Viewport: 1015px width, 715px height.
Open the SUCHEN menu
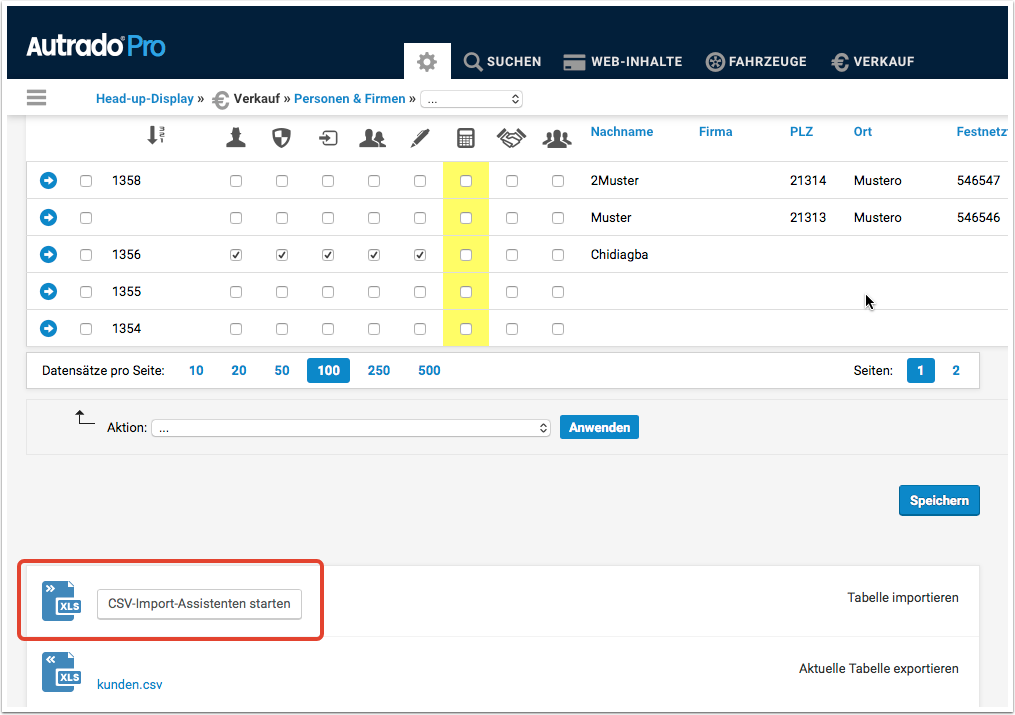click(x=502, y=62)
